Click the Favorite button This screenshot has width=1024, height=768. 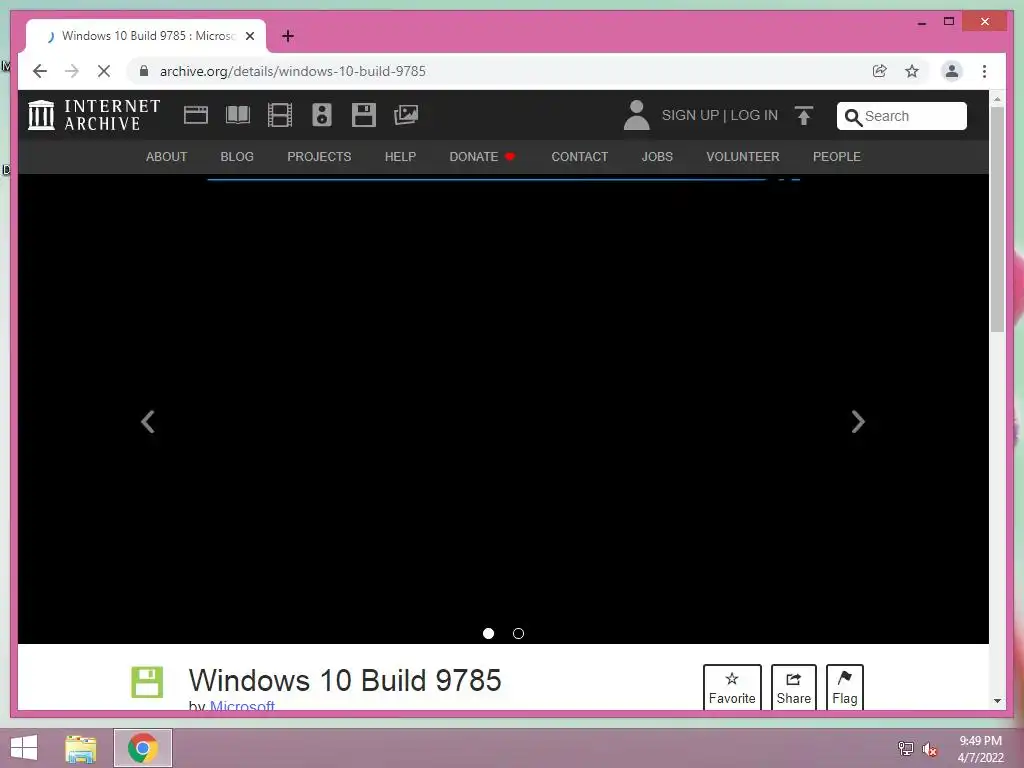(732, 687)
